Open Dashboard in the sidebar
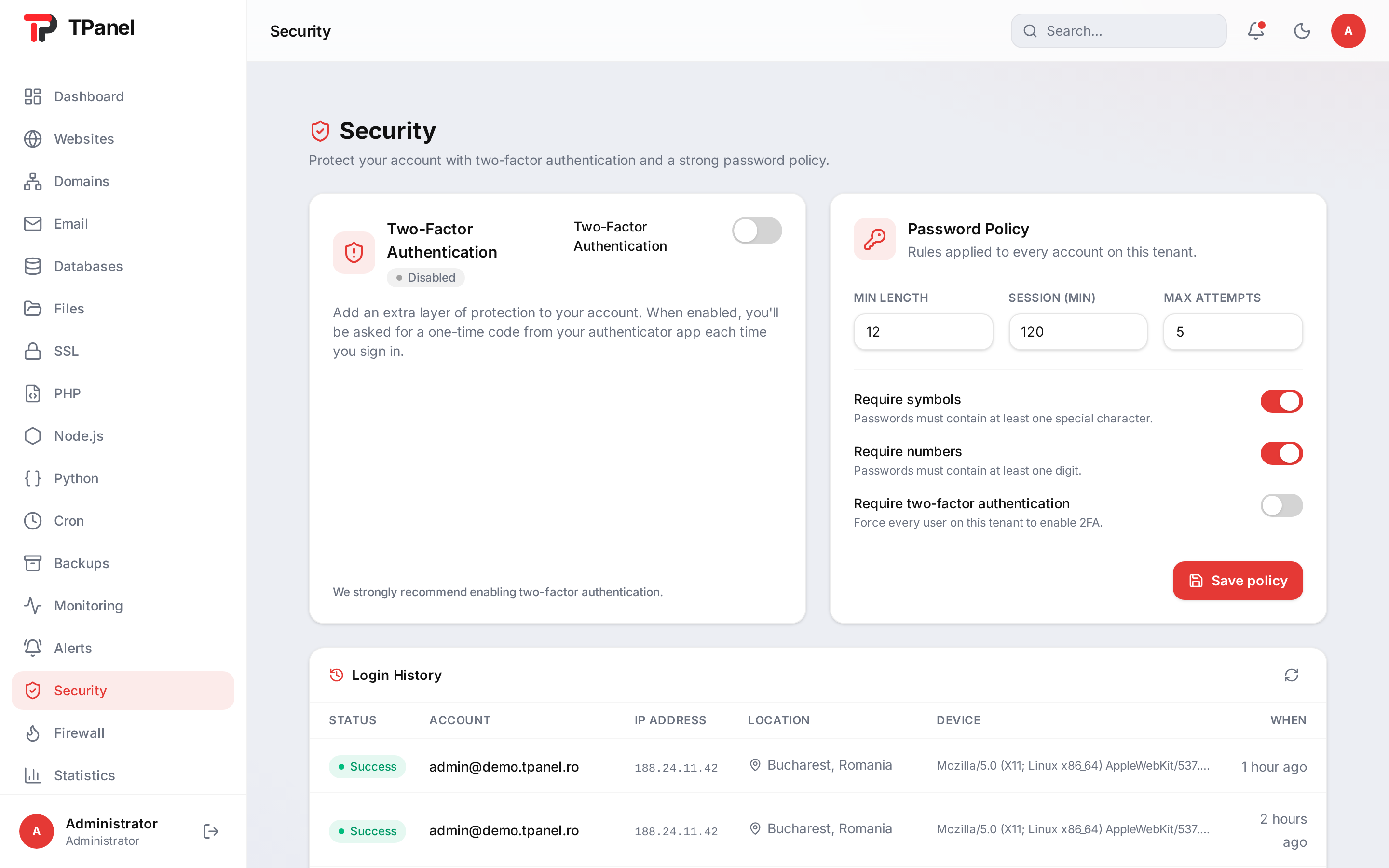1389x868 pixels. pyautogui.click(x=123, y=96)
